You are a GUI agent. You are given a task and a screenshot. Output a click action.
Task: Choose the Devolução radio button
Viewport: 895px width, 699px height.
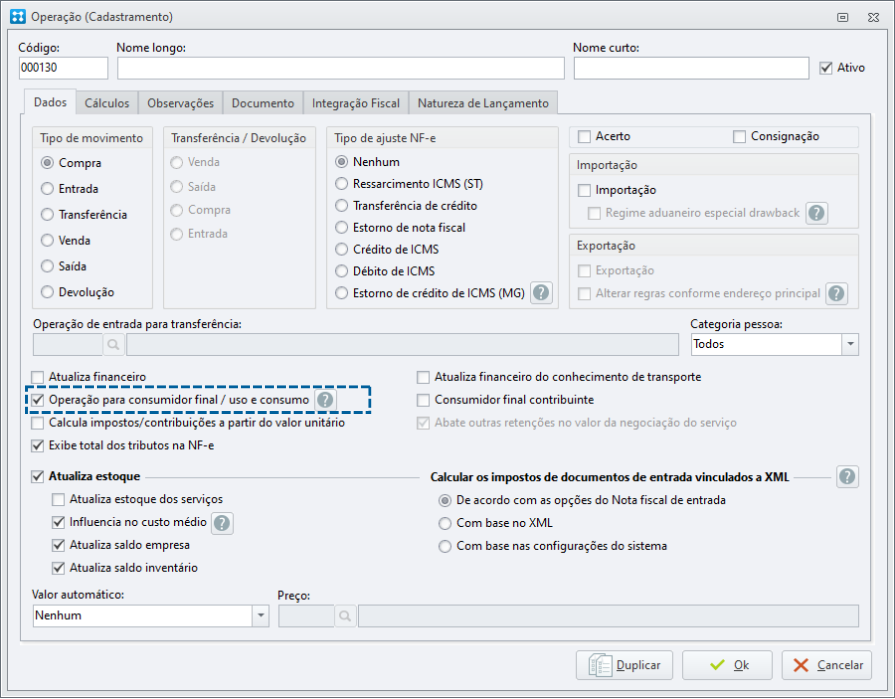pos(47,292)
